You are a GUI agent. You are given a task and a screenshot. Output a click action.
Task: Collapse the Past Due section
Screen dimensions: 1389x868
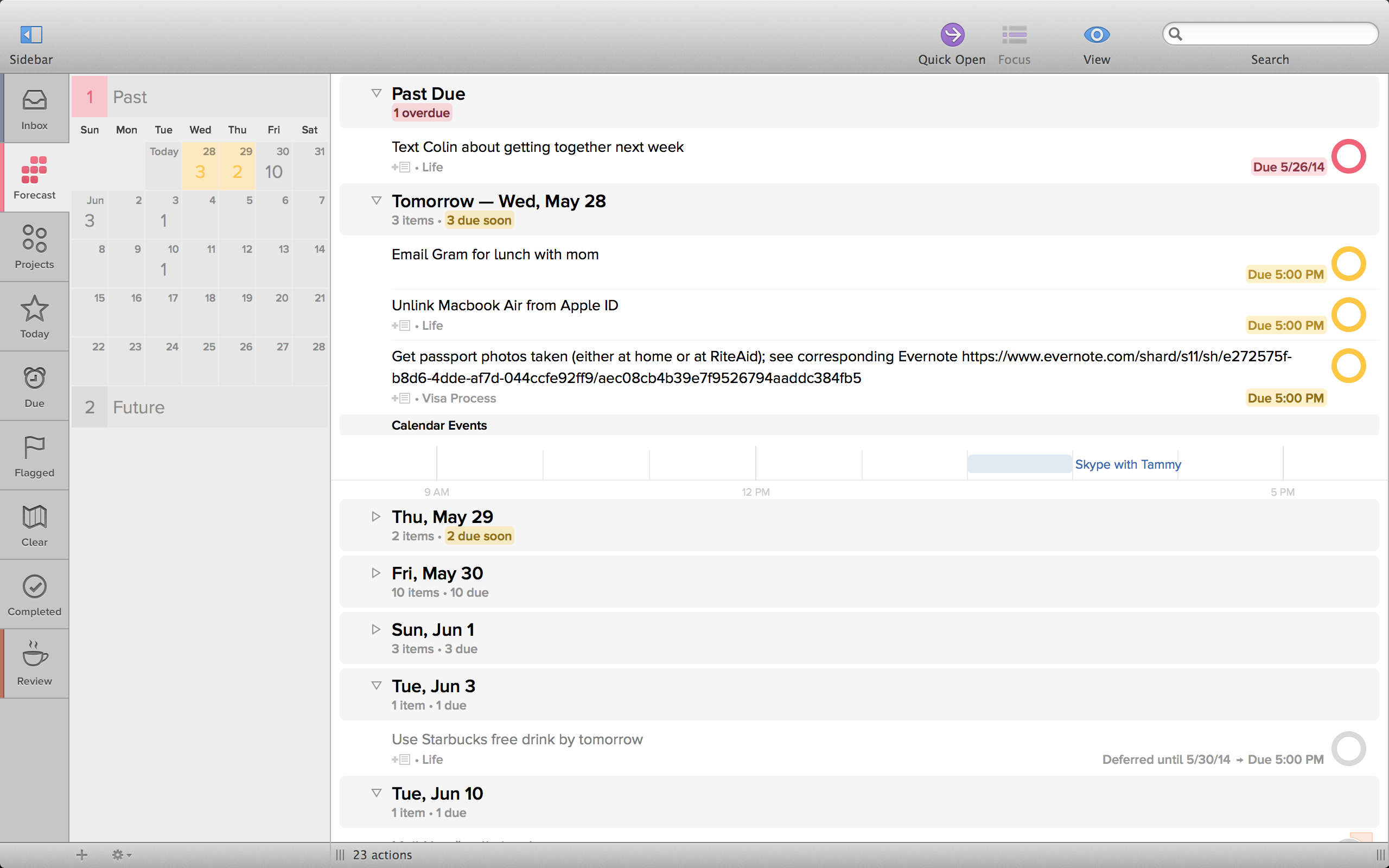coord(376,93)
